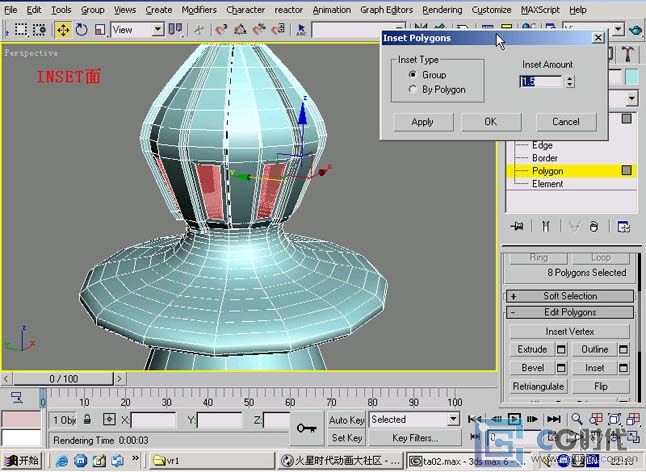Open Outline settings box

coord(623,349)
